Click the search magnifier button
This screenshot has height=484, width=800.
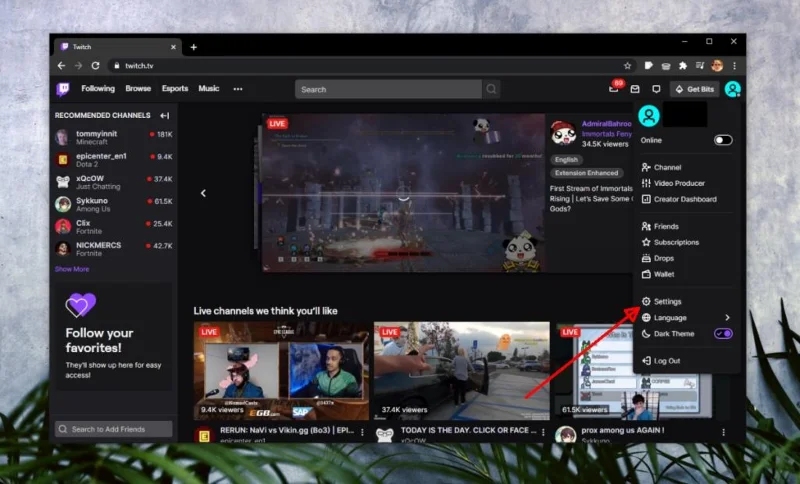pos(491,89)
